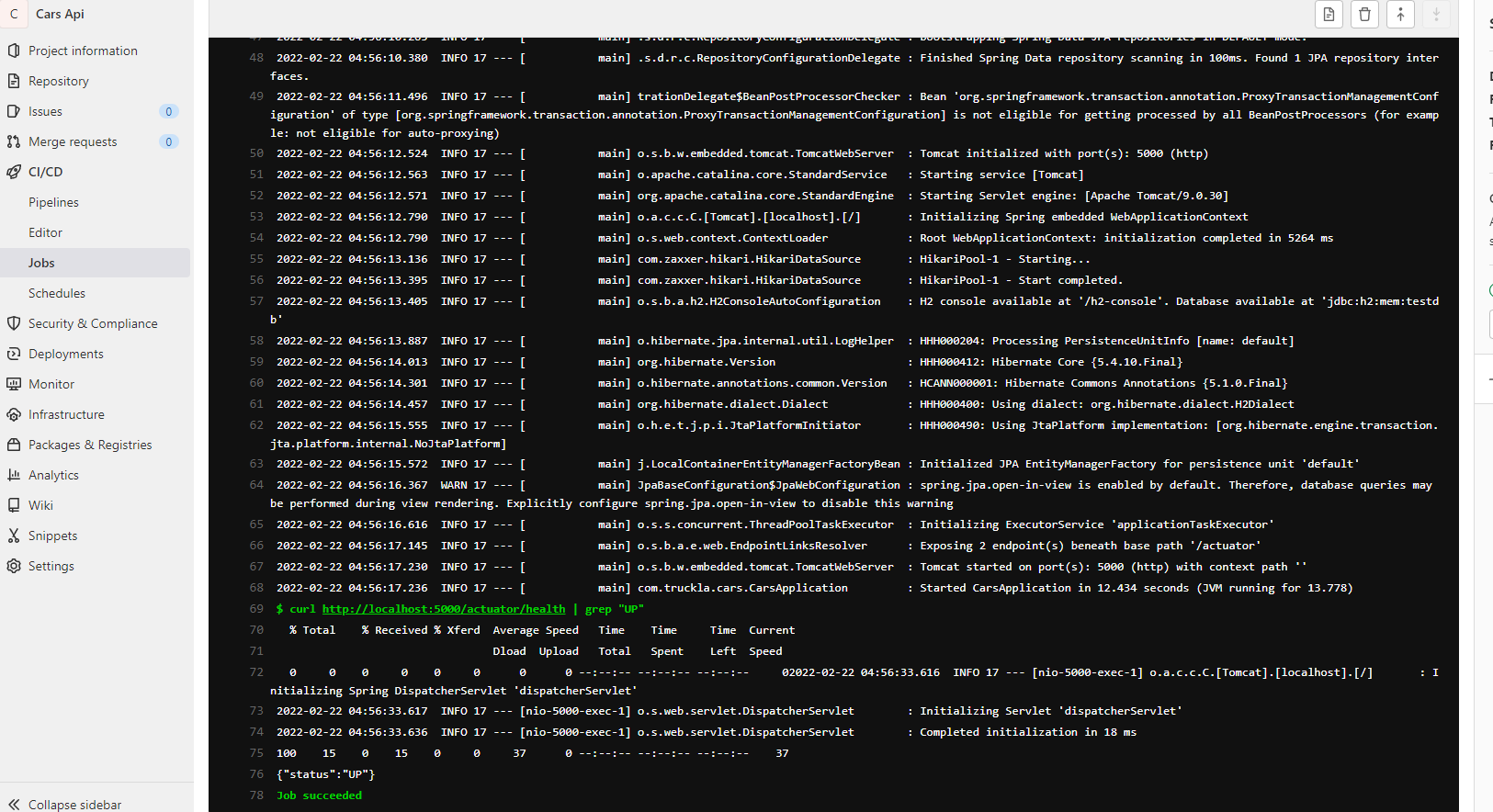Open the CI/CD Editor page
The height and width of the screenshot is (812, 1493).
coord(45,232)
